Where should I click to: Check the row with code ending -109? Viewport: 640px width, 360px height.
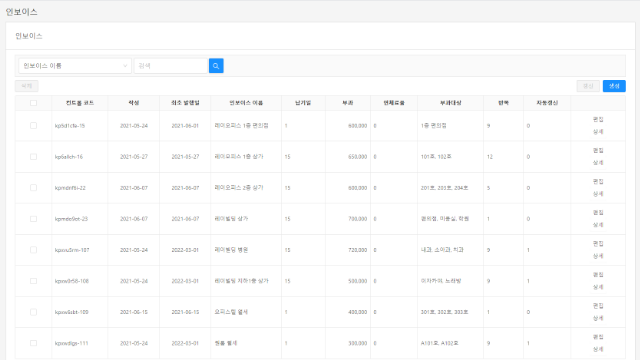tap(33, 312)
